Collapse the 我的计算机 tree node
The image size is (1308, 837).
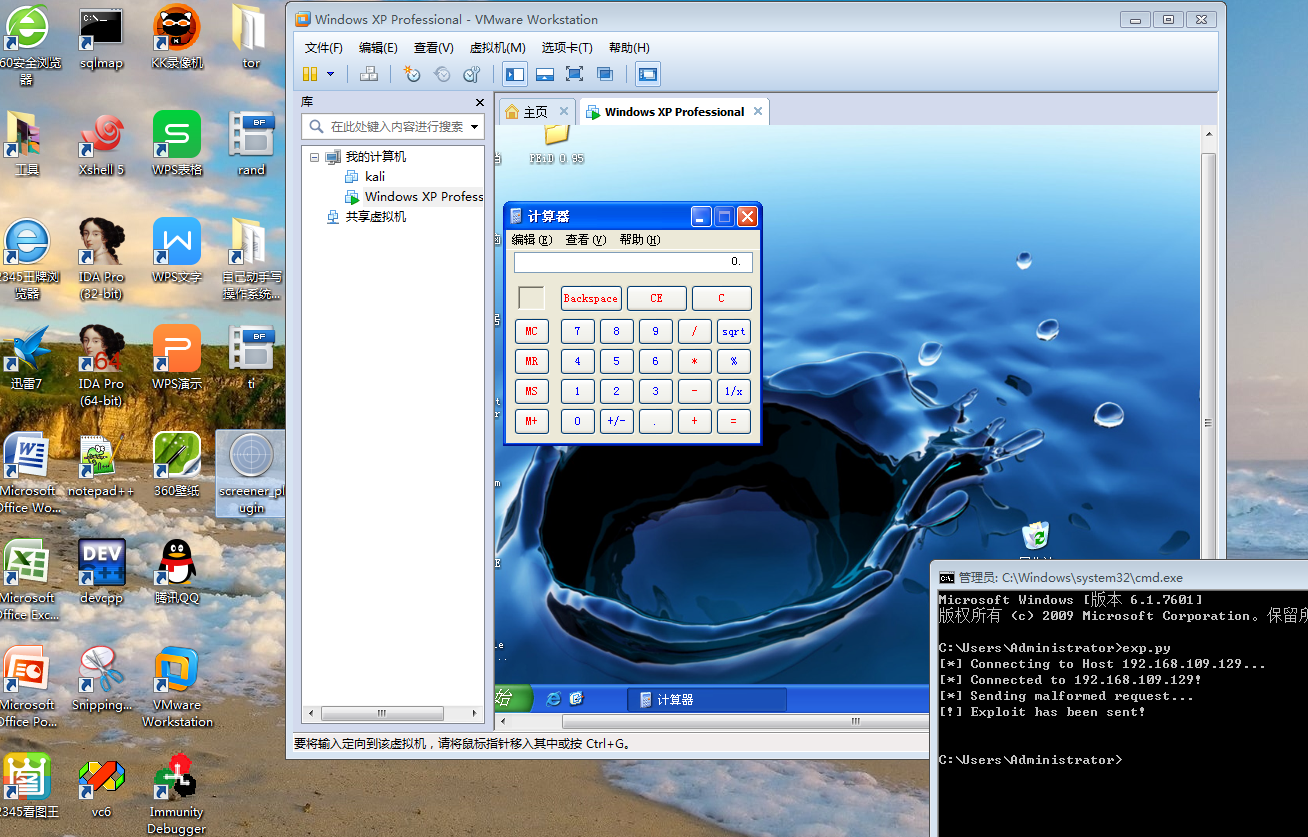pyautogui.click(x=314, y=157)
